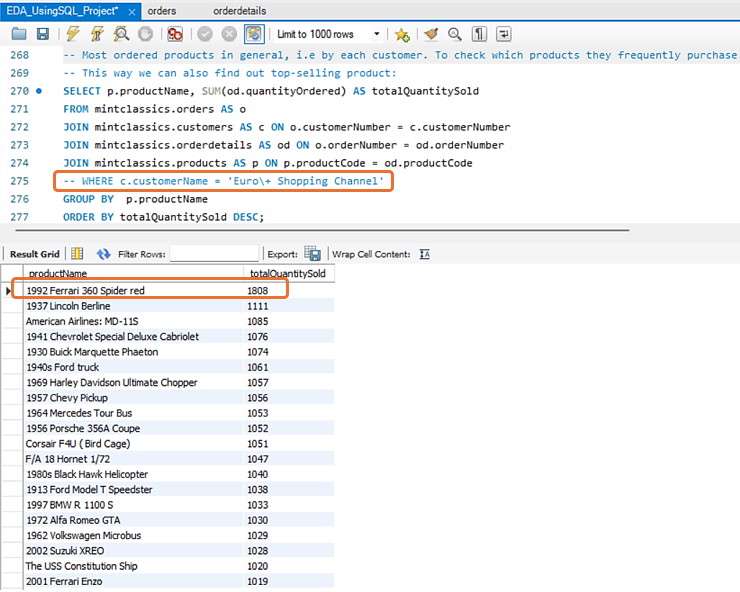Rollback transaction X circle icon
Screen dimensions: 740x592
[229, 34]
